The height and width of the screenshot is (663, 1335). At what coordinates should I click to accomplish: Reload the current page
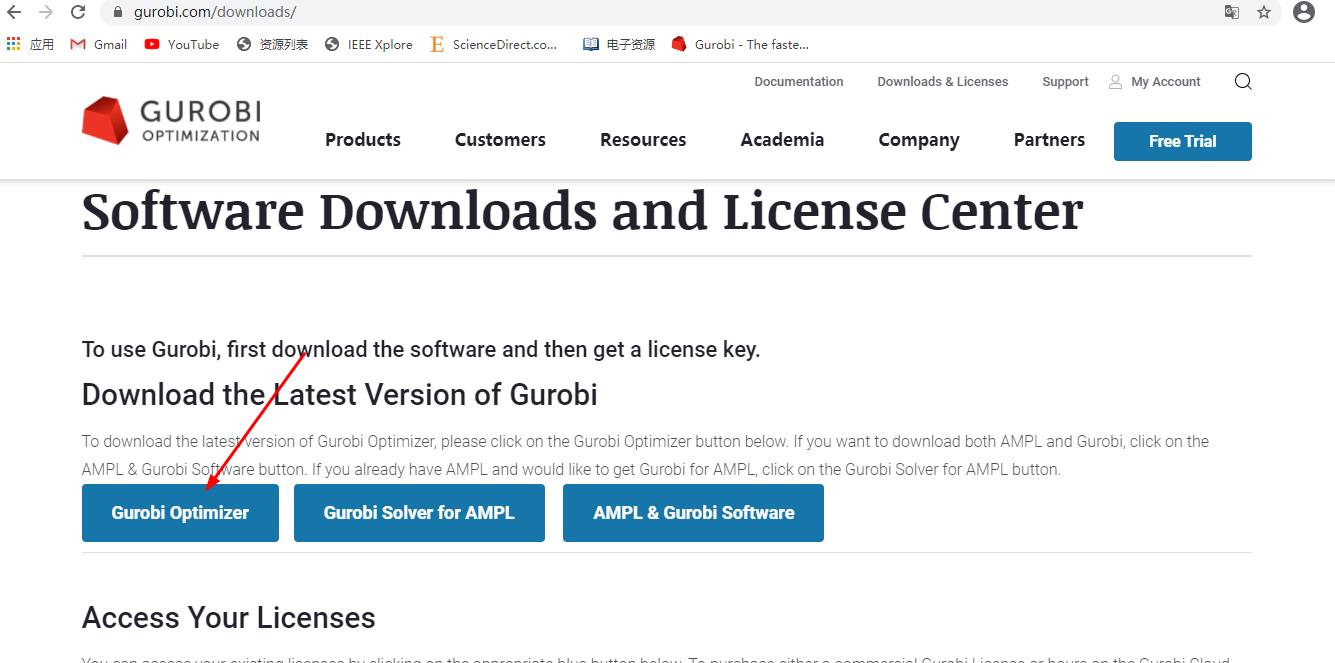point(78,13)
